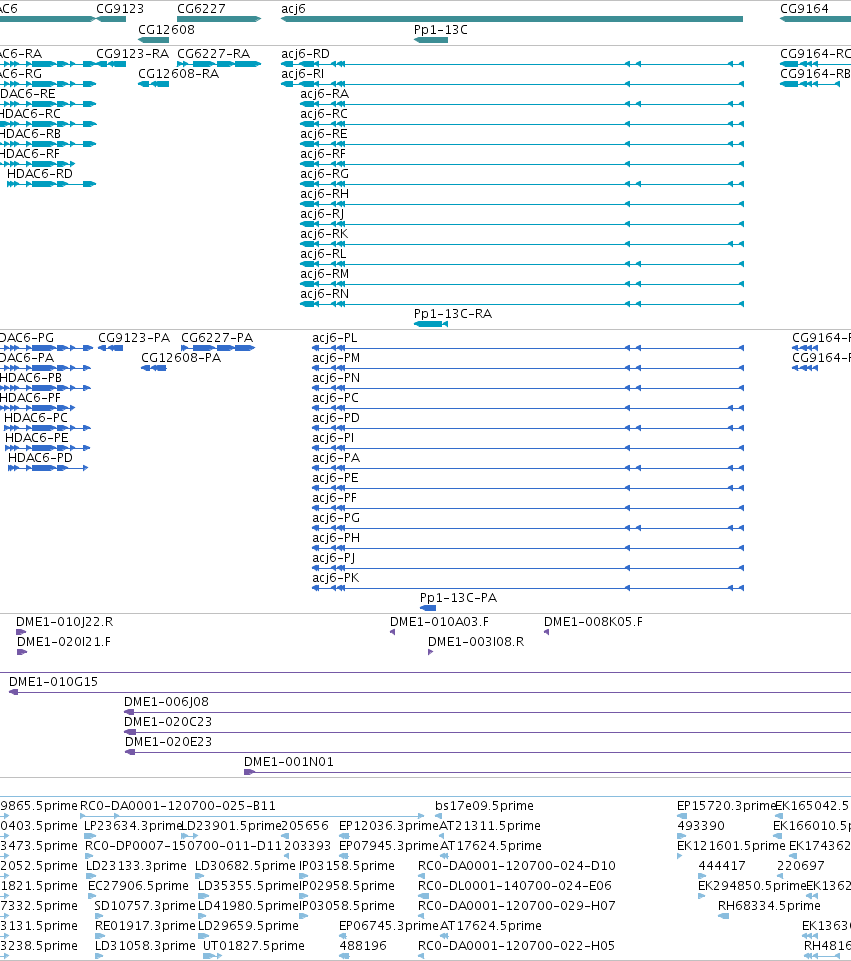Open the CG6227 gene entry
851x961 pixels.
[x=219, y=19]
